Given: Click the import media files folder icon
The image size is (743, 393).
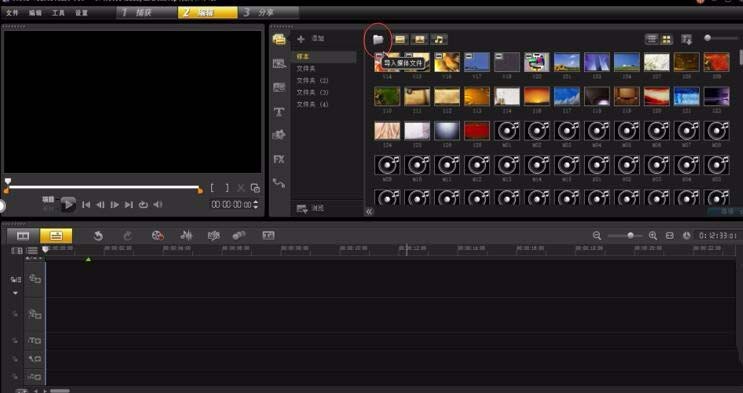Looking at the screenshot, I should click(378, 39).
